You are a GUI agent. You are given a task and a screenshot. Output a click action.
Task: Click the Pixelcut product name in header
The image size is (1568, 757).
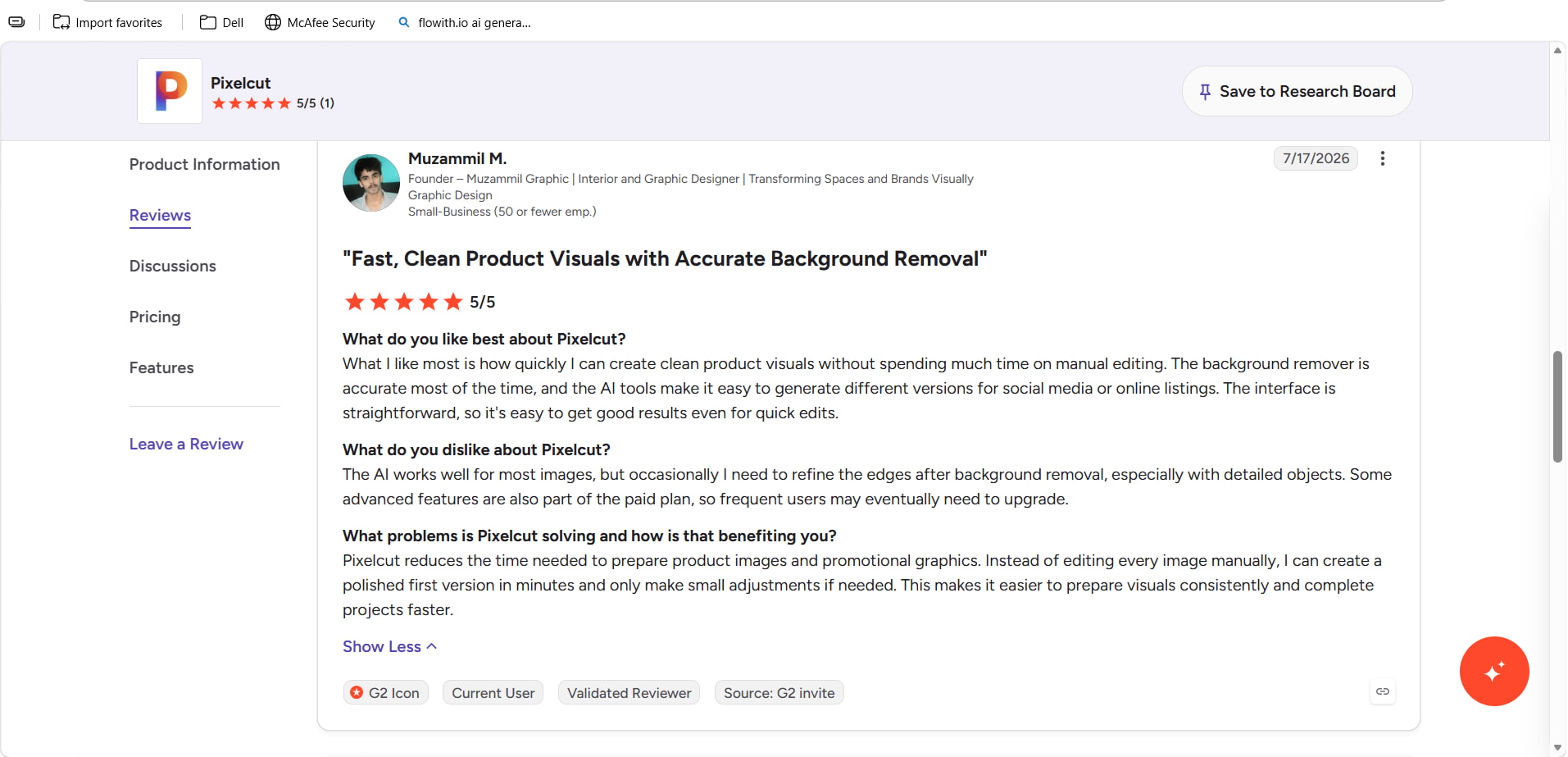pyautogui.click(x=240, y=83)
